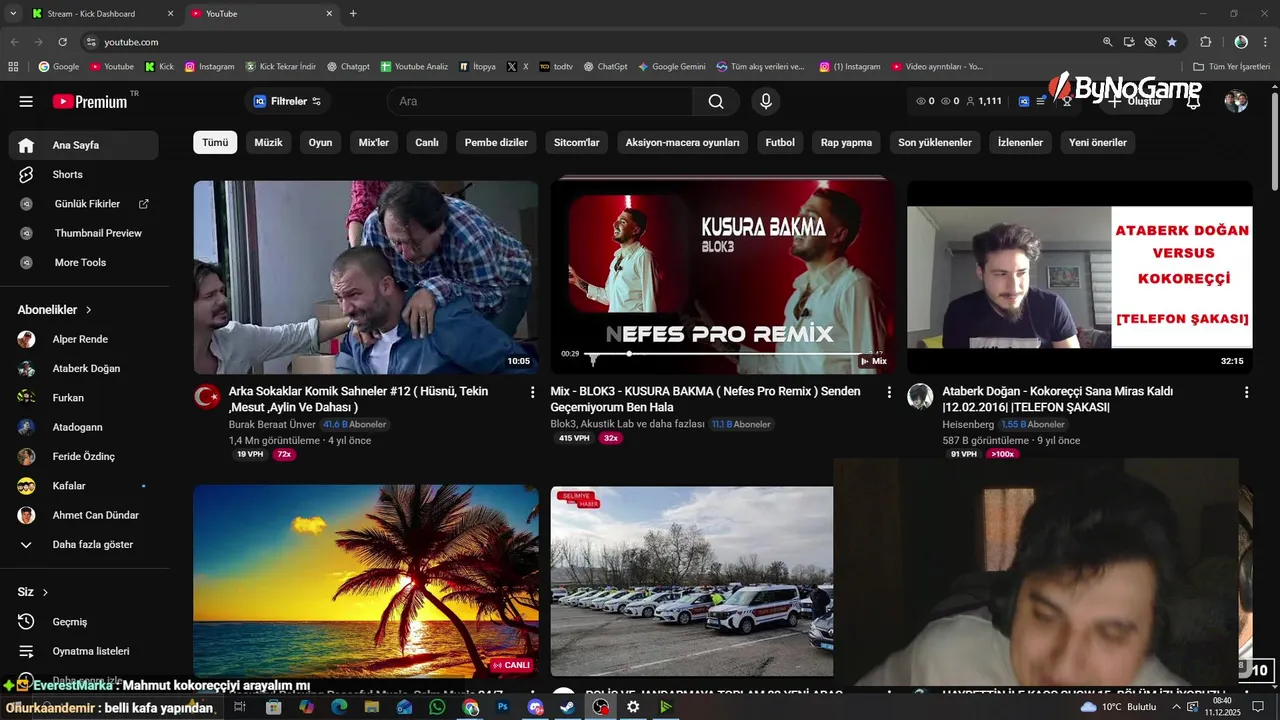
Task: Start voice search with microphone icon
Action: [x=766, y=101]
